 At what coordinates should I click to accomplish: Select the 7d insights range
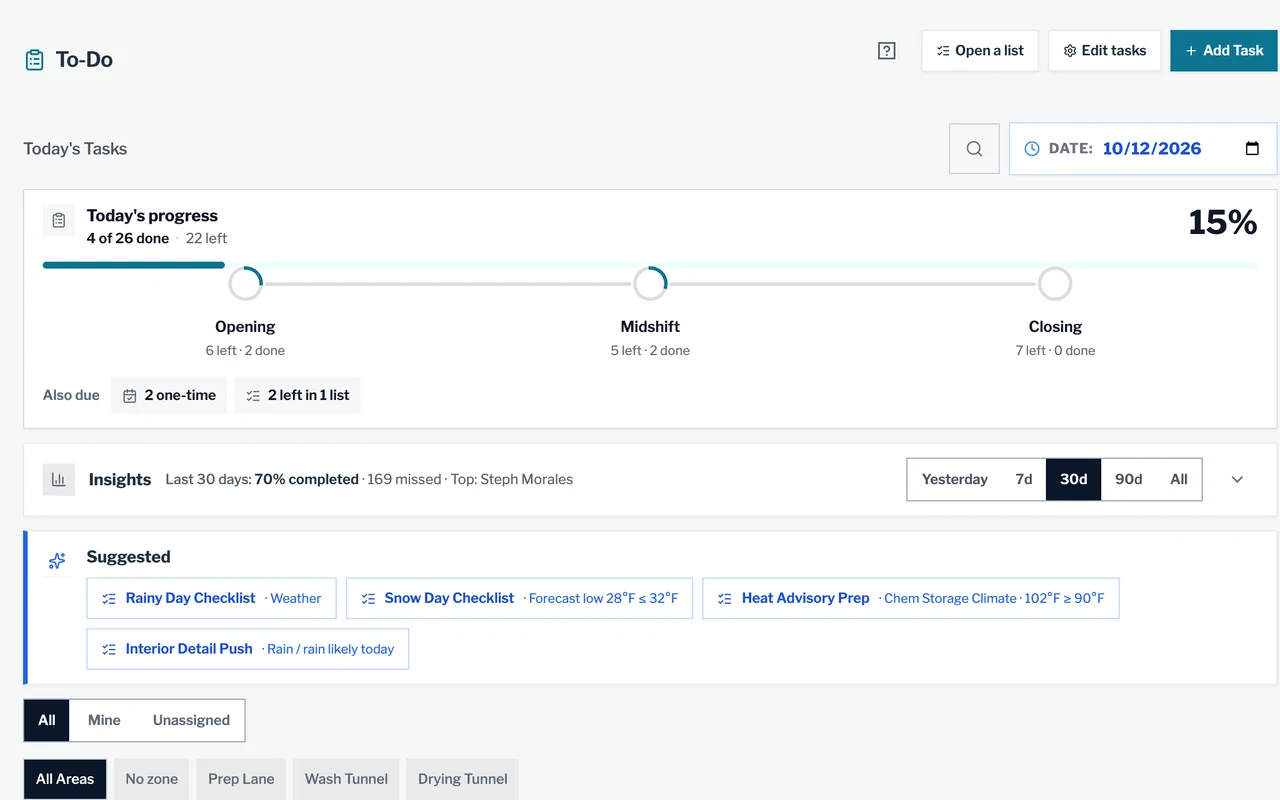pos(1024,480)
